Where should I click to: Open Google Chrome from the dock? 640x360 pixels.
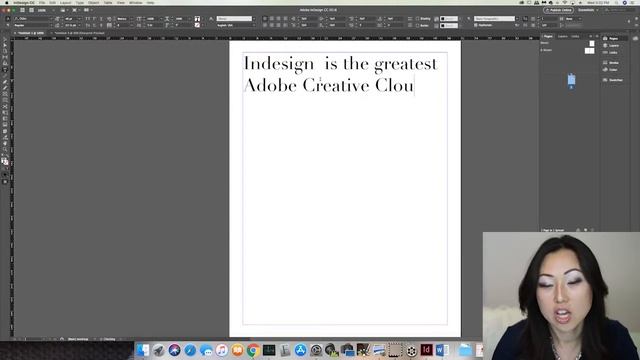tap(253, 350)
